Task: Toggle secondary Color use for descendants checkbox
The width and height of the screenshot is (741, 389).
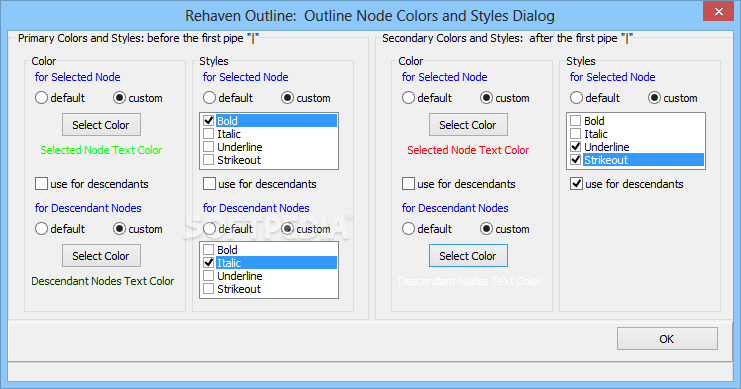Action: point(408,184)
